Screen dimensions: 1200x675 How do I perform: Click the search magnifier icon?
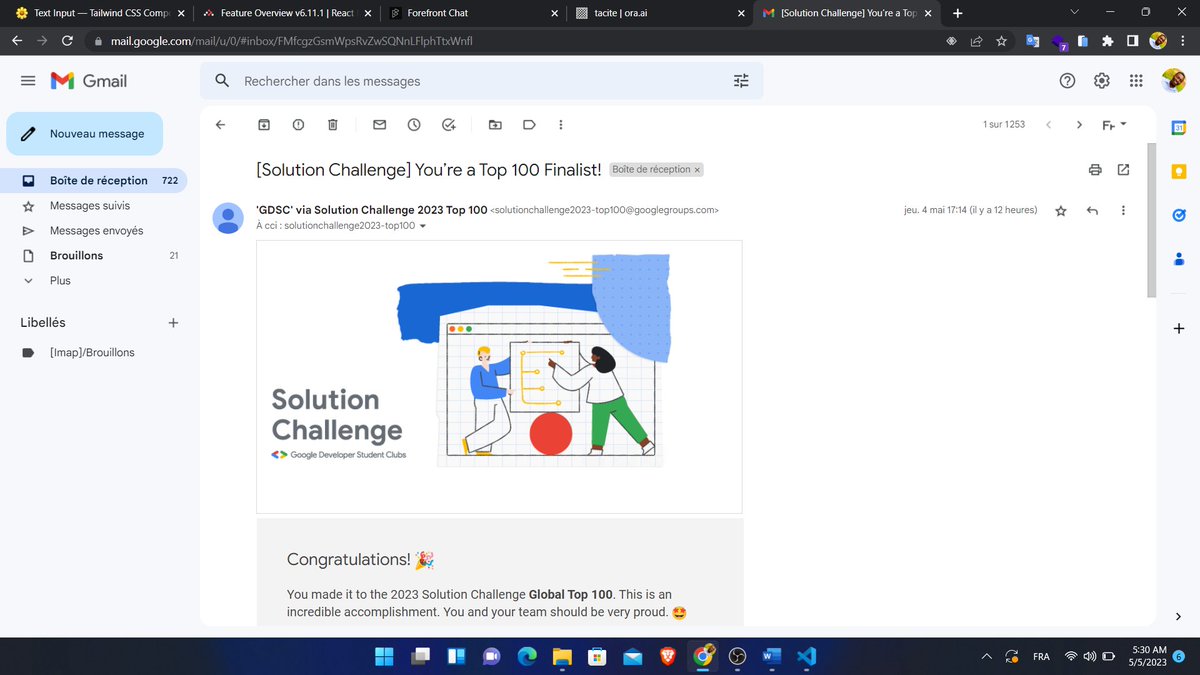pos(222,81)
